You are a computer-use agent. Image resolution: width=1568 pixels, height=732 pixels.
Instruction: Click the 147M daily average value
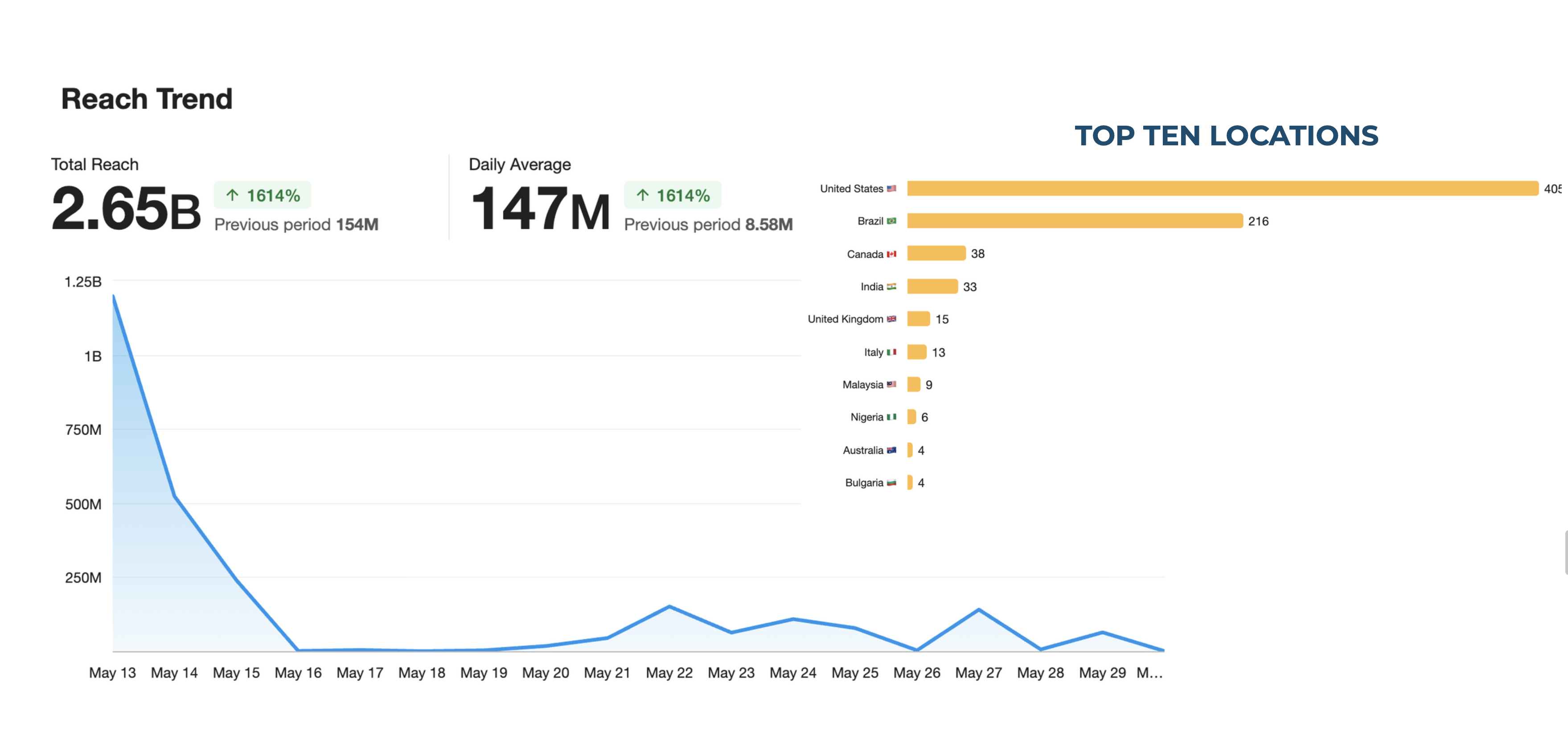click(541, 208)
